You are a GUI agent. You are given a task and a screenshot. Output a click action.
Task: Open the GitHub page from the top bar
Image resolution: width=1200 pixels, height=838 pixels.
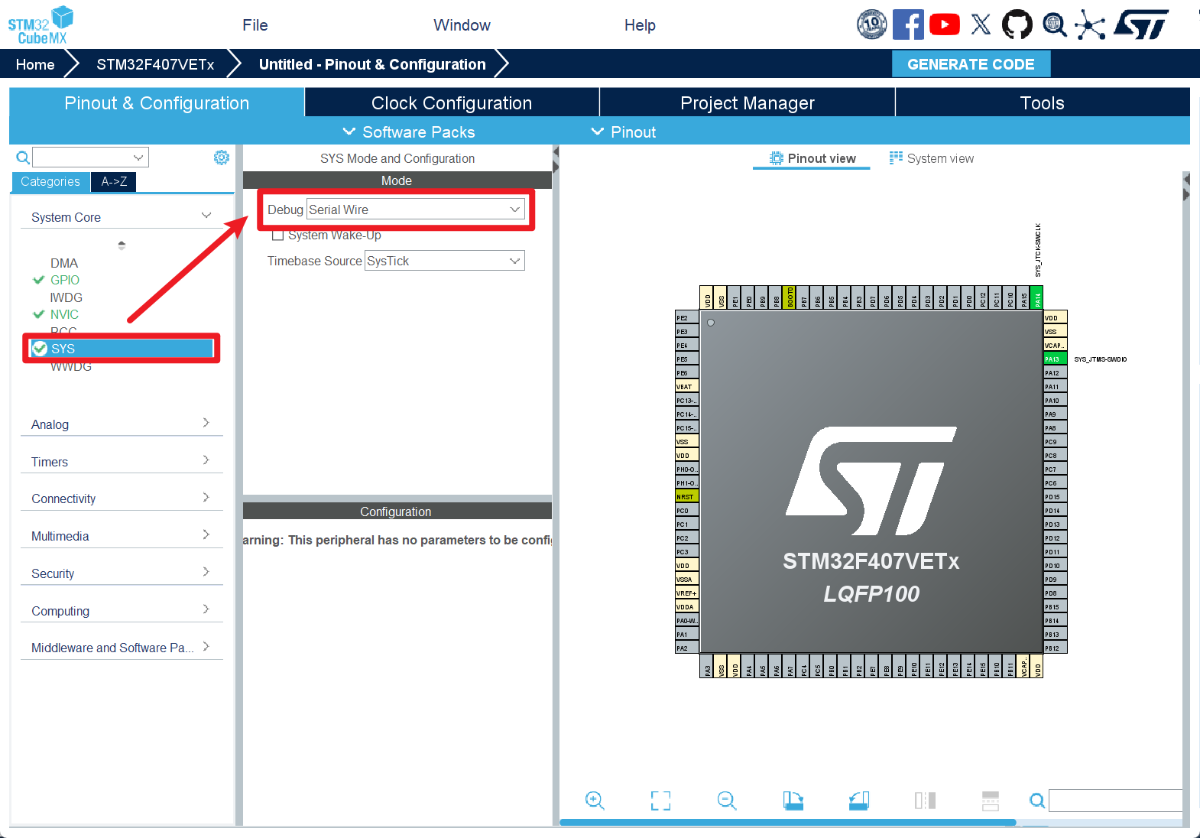[x=1017, y=24]
